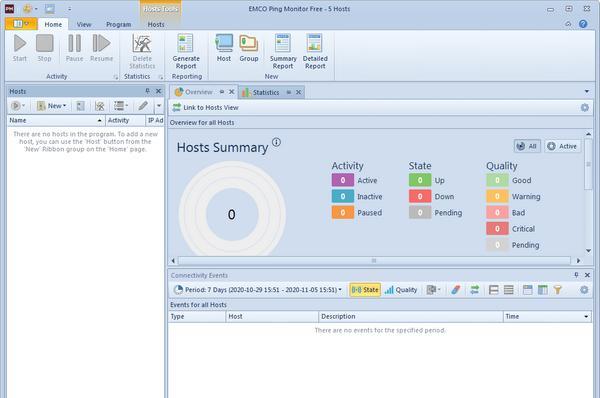Viewport: 600px width, 398px height.
Task: Select the All hosts filter
Action: (x=527, y=146)
